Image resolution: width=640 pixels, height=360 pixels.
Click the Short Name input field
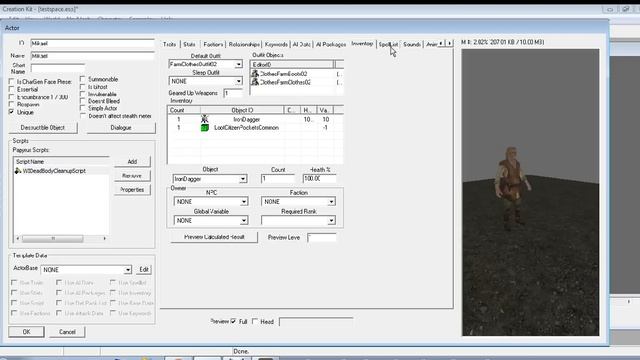pyautogui.click(x=58, y=68)
